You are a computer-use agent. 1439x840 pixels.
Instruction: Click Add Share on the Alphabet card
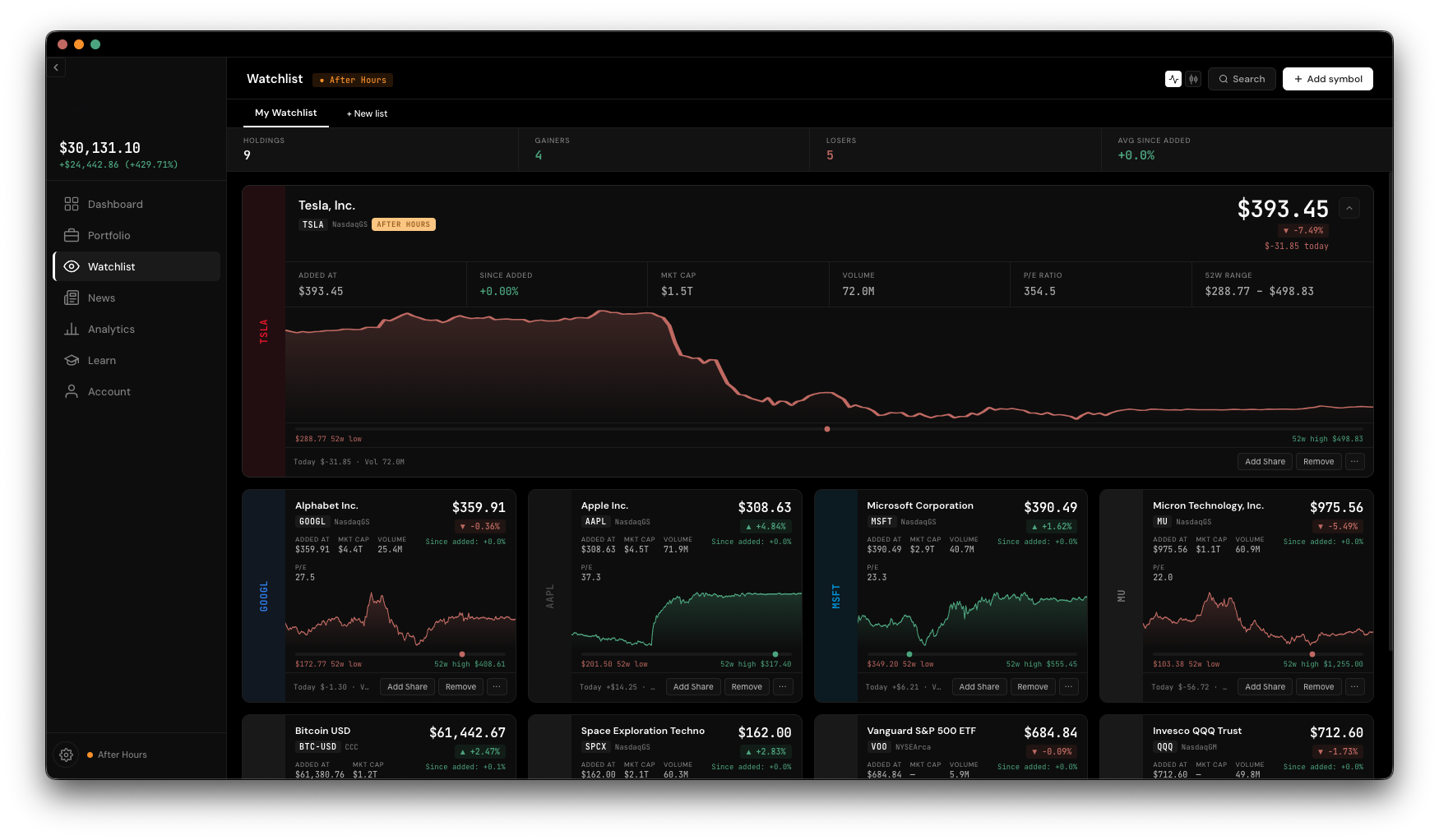[x=407, y=687]
